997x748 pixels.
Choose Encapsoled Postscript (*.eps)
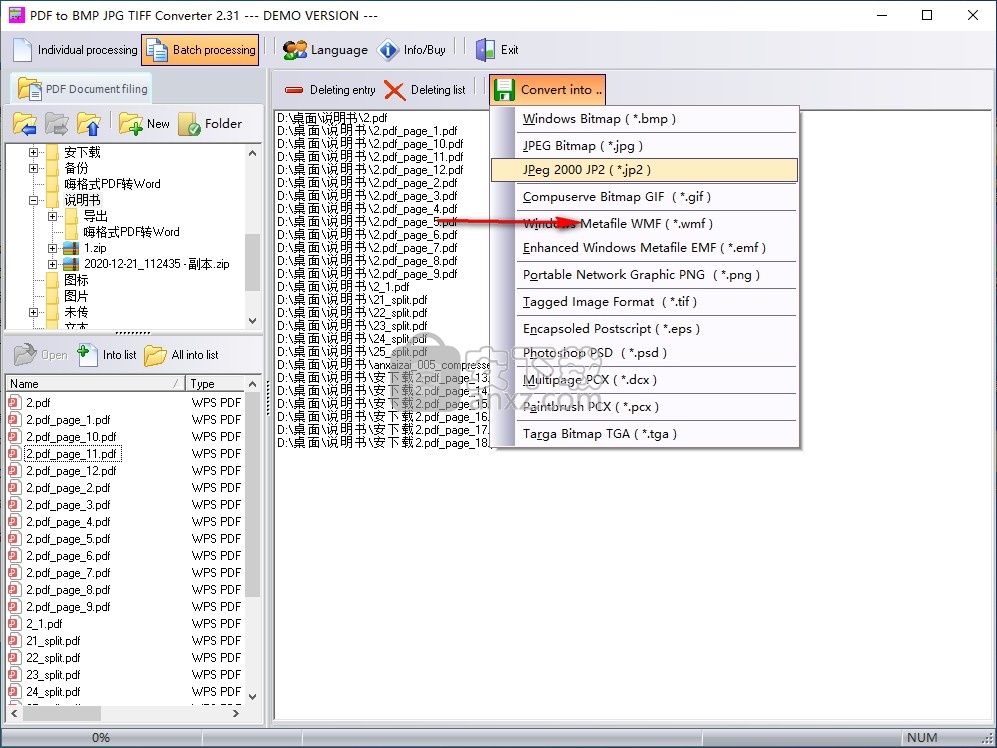pyautogui.click(x=643, y=329)
